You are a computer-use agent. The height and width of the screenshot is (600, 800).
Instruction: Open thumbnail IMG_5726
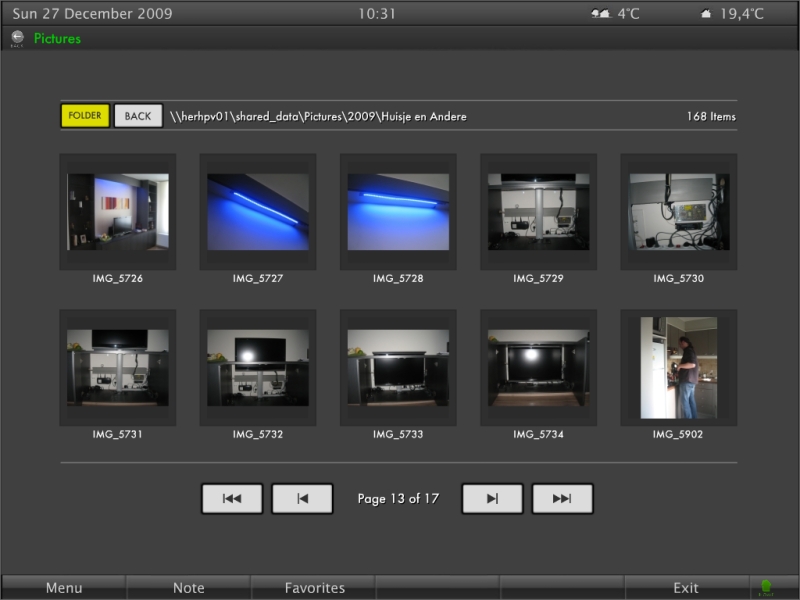tap(118, 212)
